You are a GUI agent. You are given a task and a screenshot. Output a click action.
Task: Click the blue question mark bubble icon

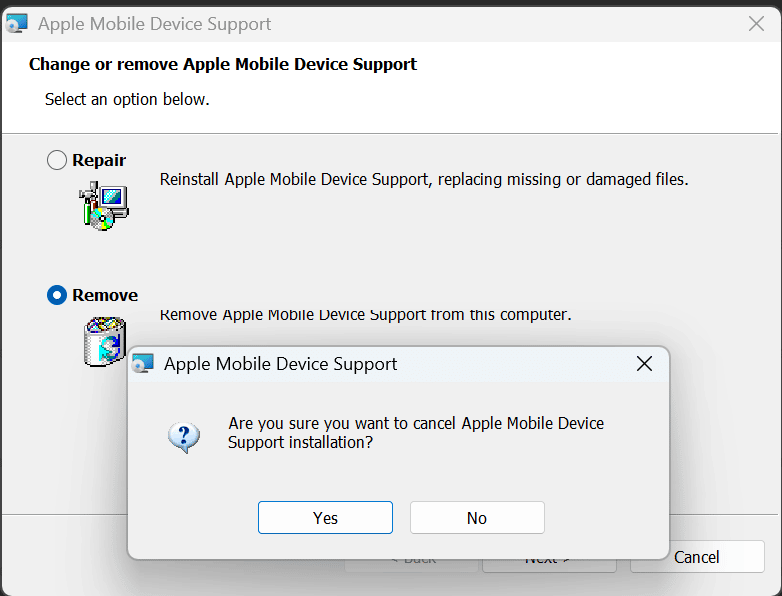coord(184,437)
